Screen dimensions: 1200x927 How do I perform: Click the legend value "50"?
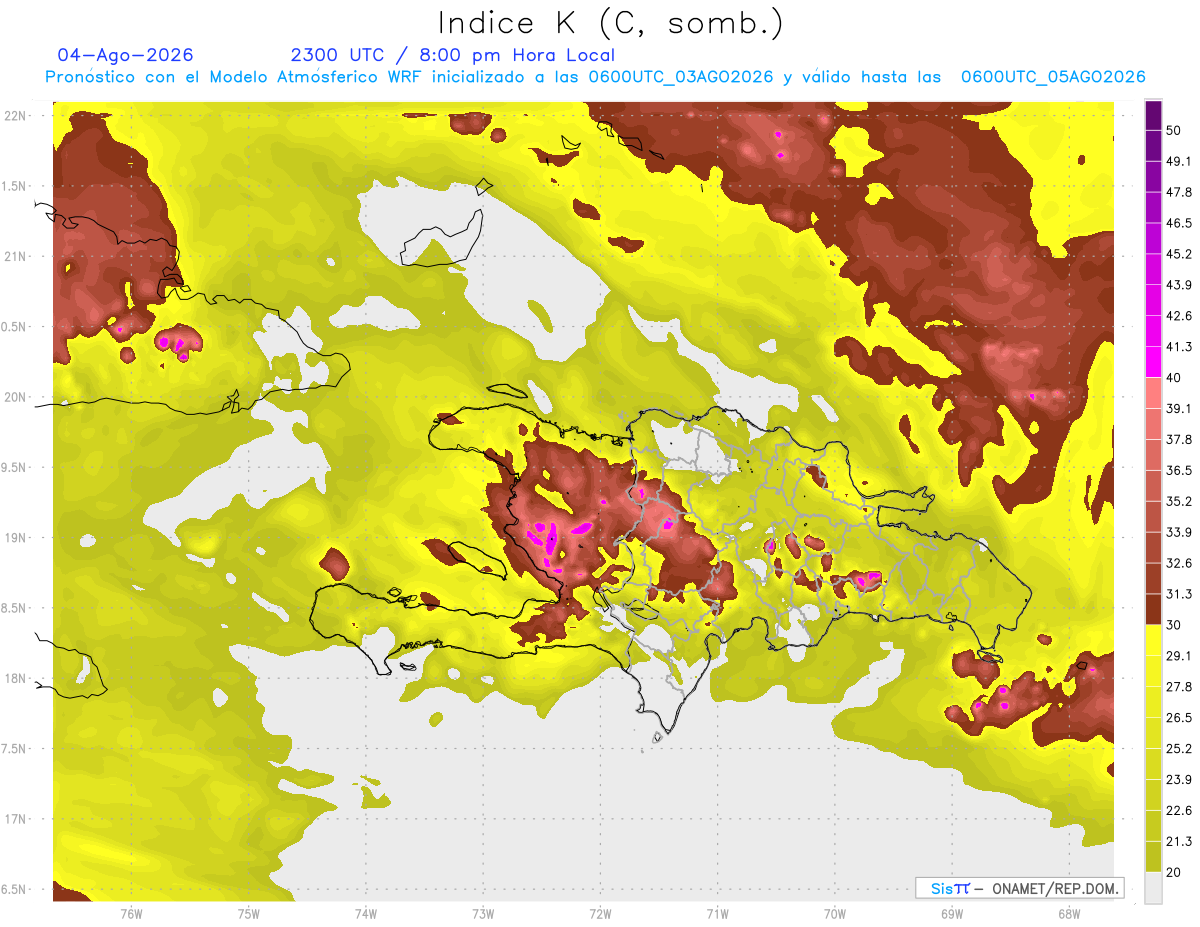pos(1175,130)
